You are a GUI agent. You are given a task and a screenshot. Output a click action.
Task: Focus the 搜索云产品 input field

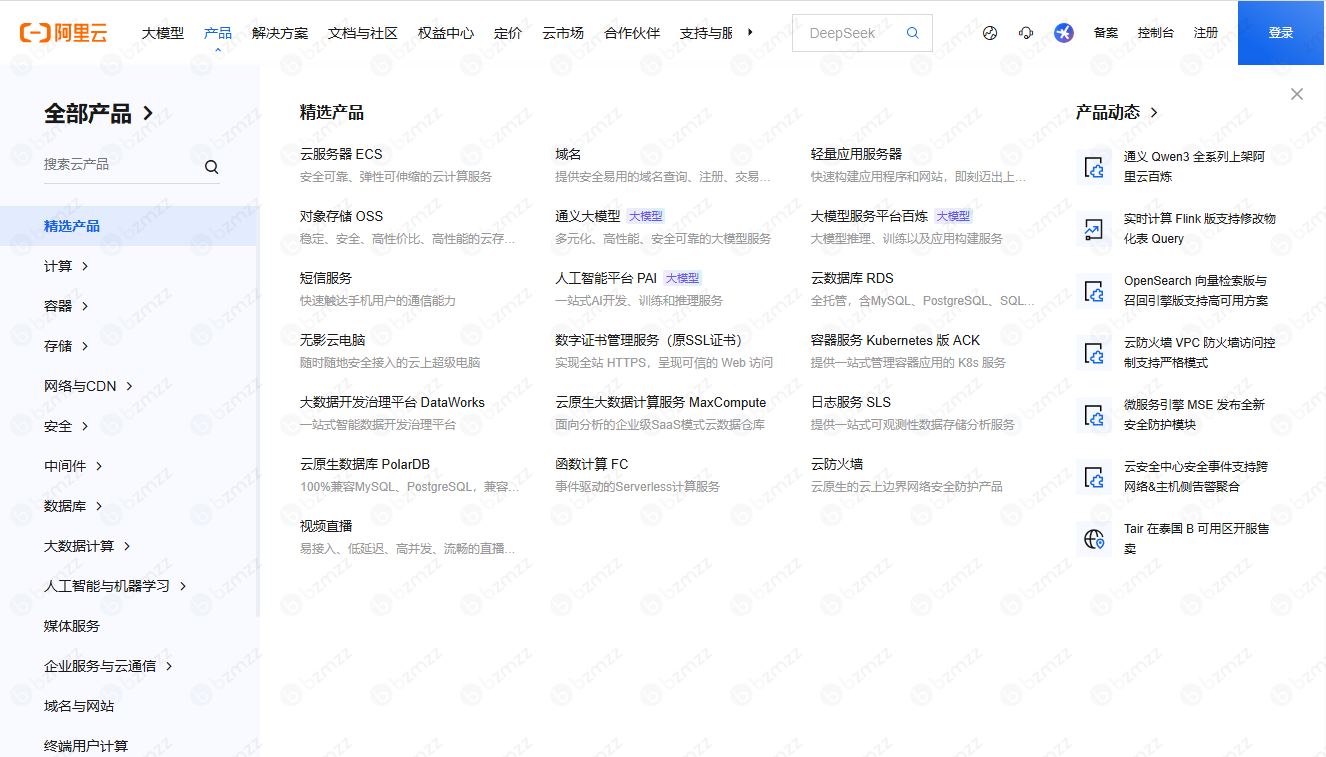click(x=120, y=165)
